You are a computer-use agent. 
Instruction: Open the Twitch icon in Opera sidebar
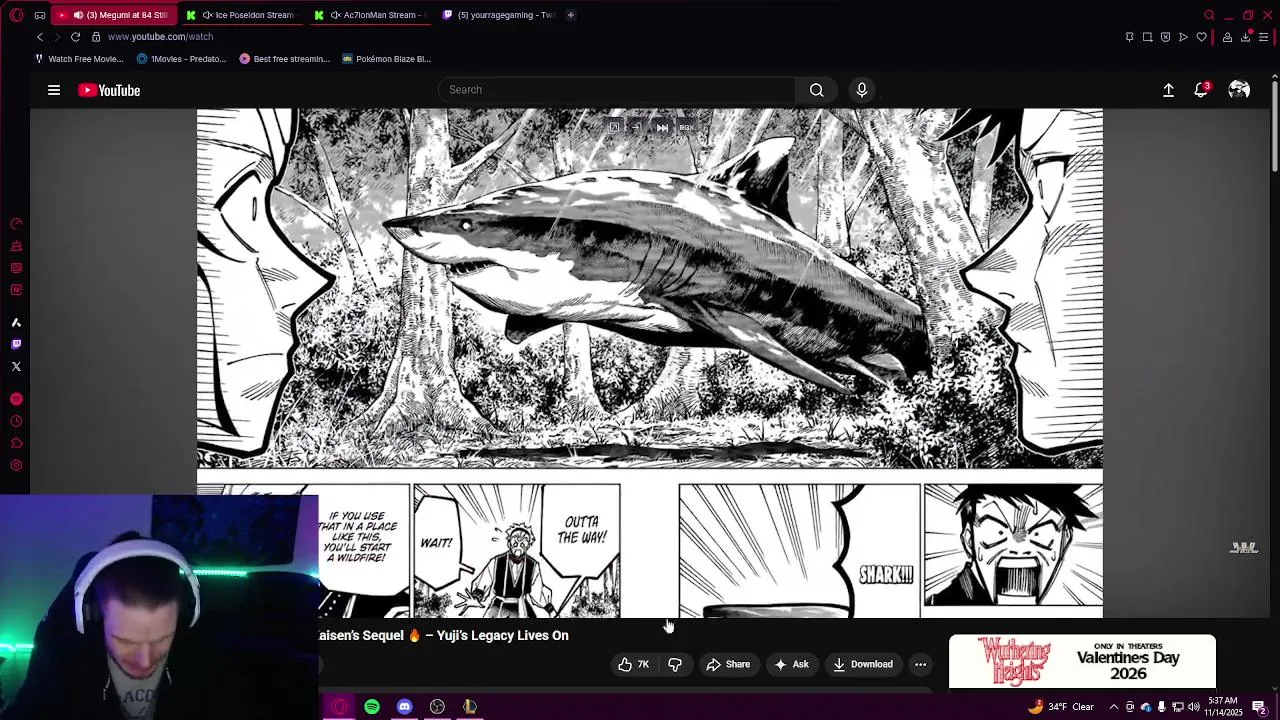(16, 344)
